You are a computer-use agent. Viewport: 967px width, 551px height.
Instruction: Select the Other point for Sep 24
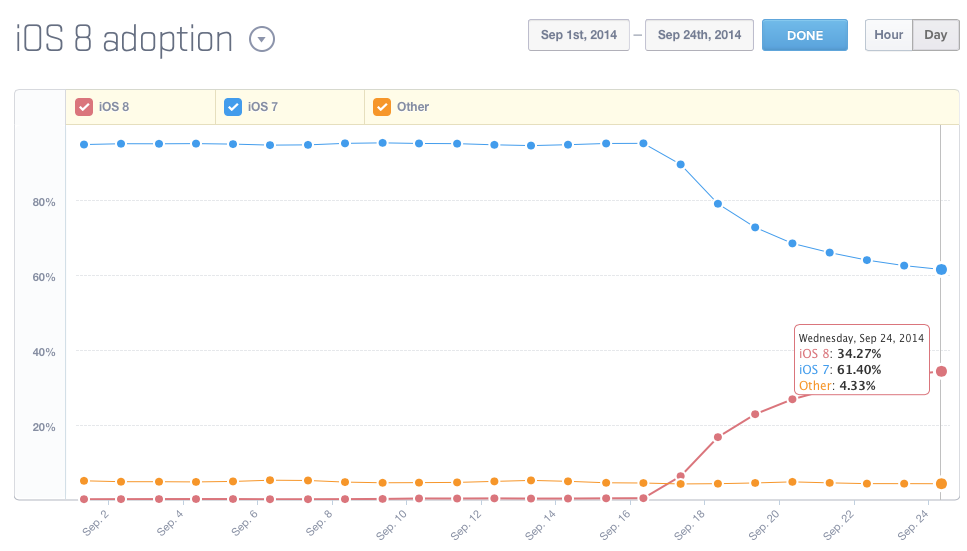coord(941,484)
